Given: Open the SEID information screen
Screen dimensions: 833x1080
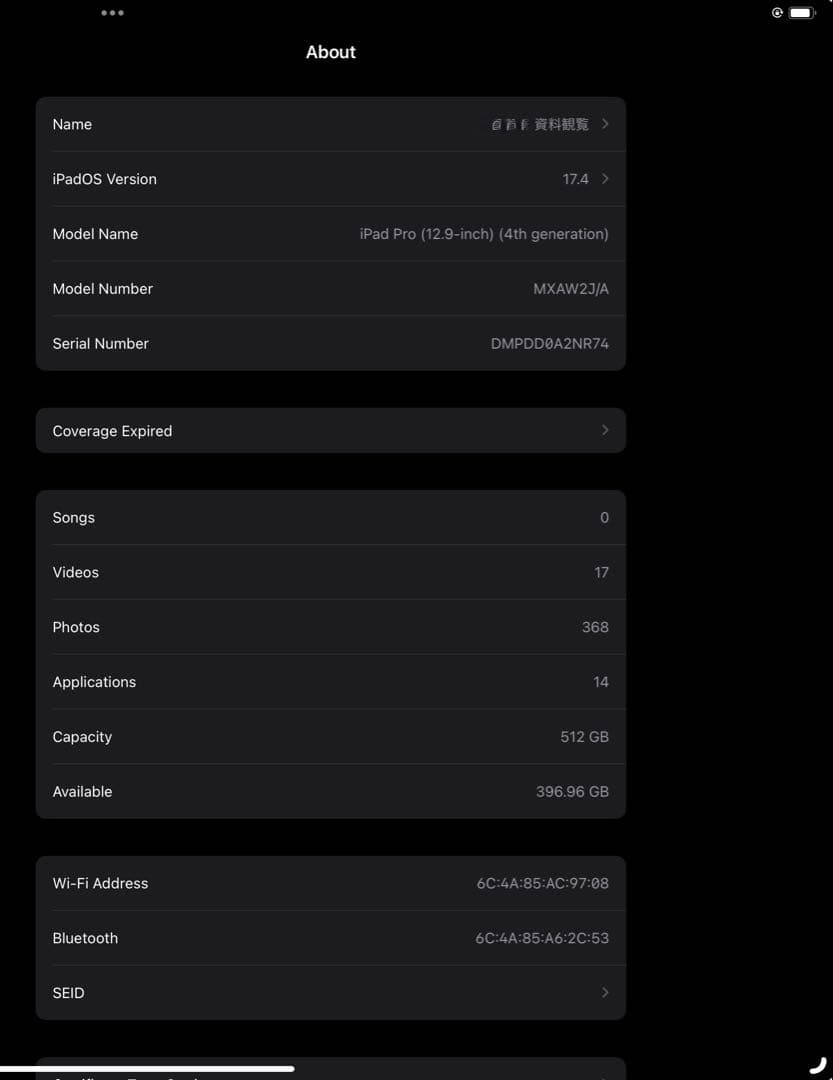Looking at the screenshot, I should 330,992.
